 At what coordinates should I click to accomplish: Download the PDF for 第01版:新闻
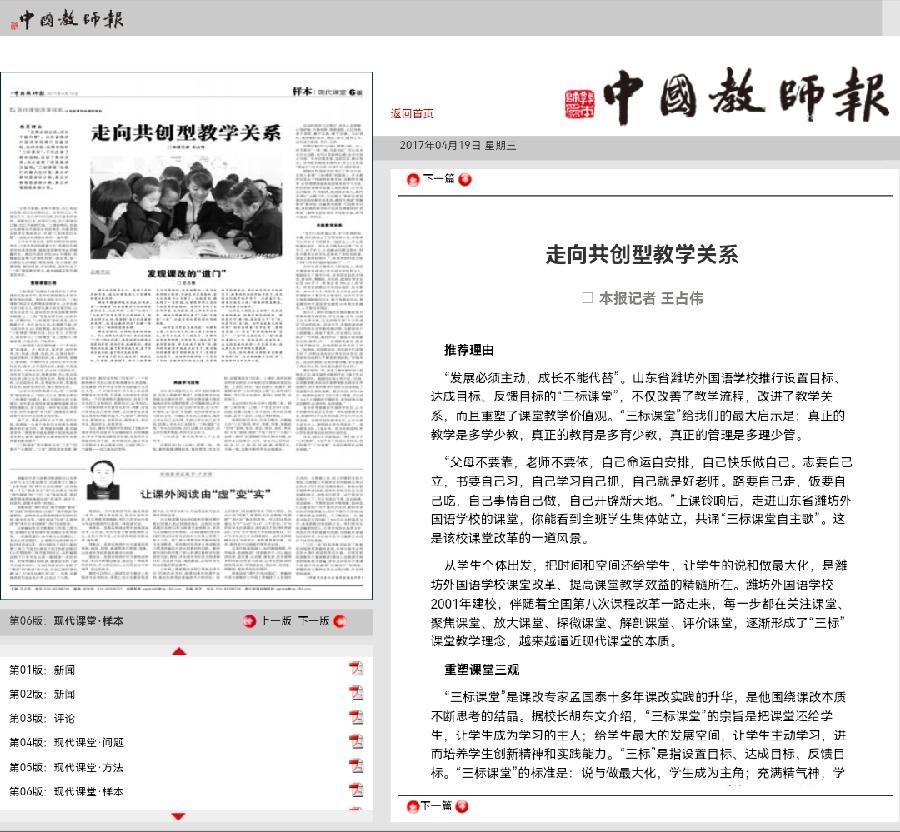tap(356, 668)
